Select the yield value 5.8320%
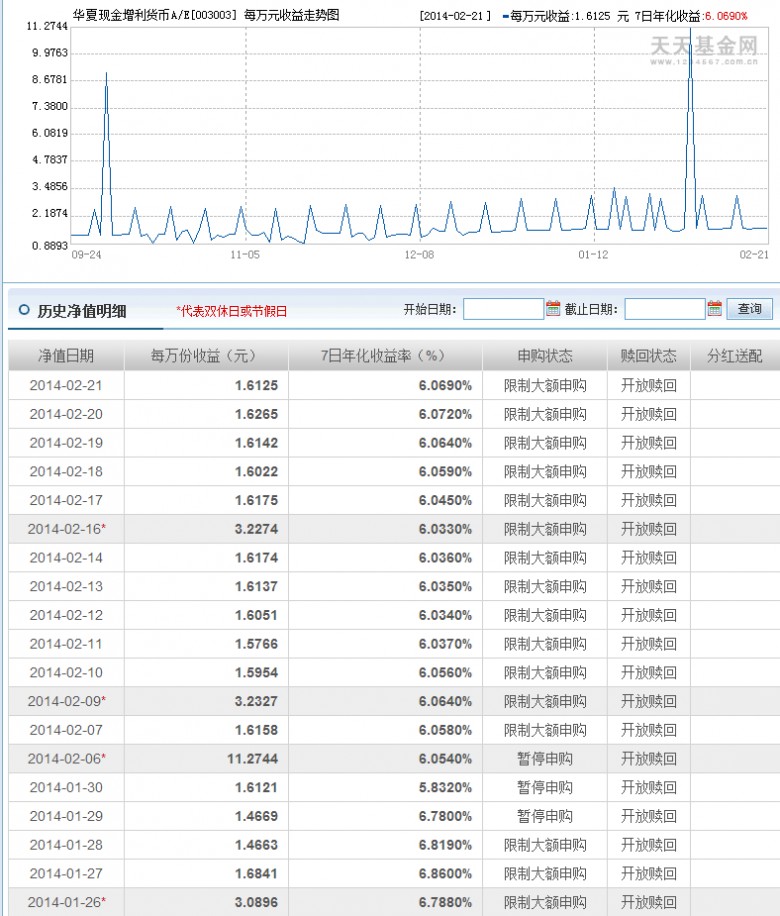780x916 pixels. 445,787
